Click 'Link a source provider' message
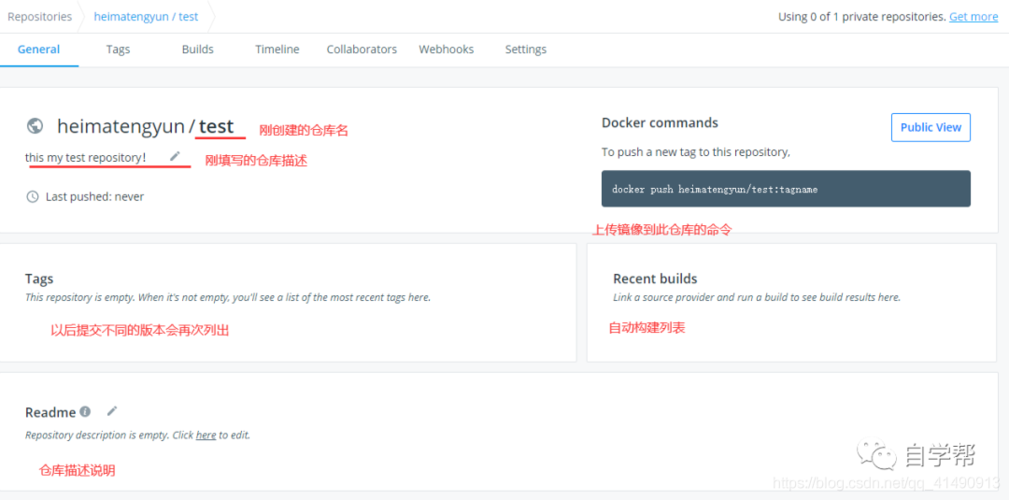This screenshot has height=500, width=1009. click(757, 297)
